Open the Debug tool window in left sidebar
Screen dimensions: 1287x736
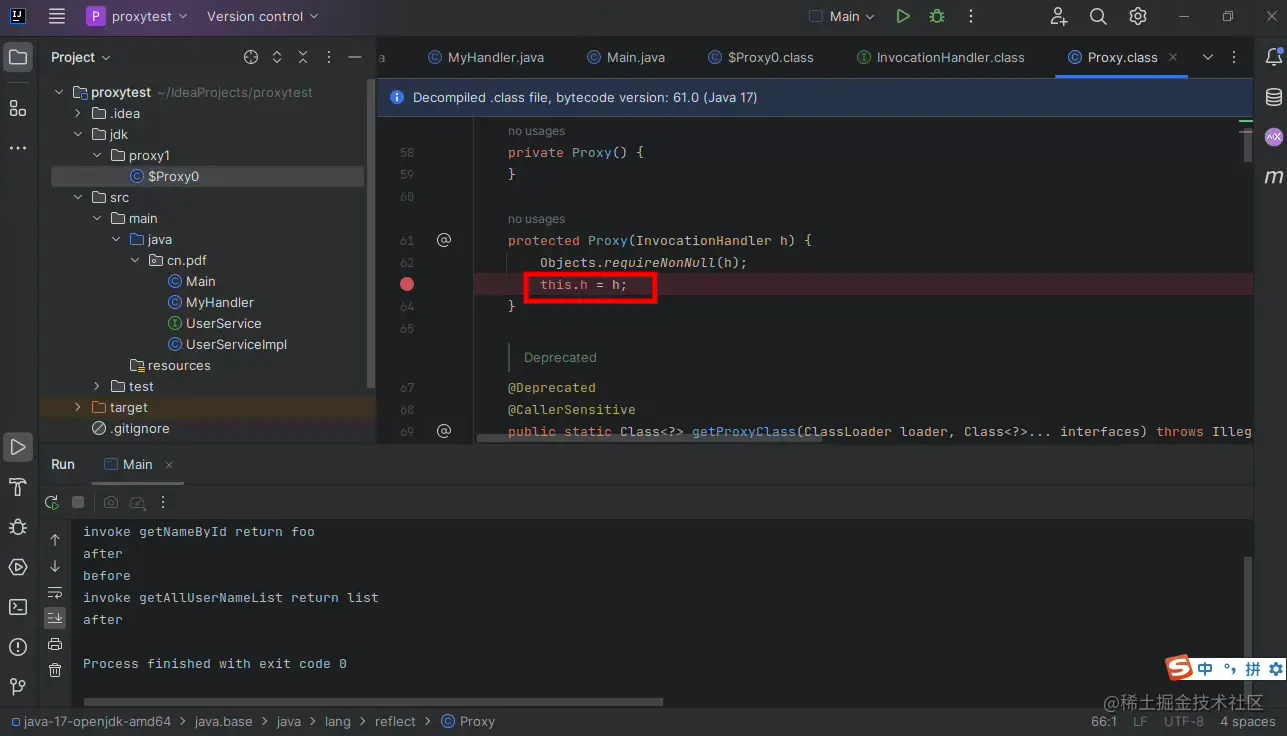18,527
